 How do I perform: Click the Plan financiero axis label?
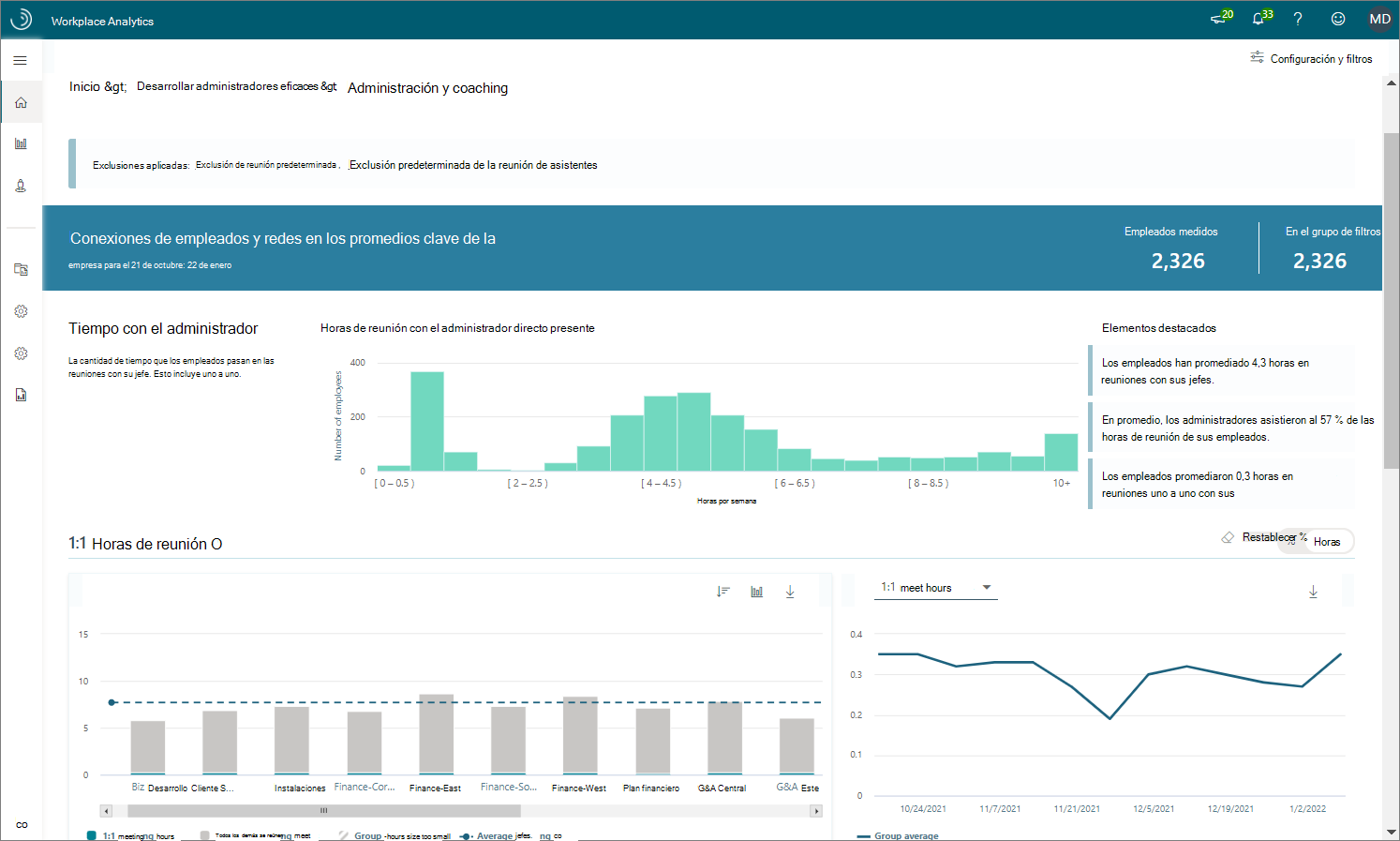[651, 788]
